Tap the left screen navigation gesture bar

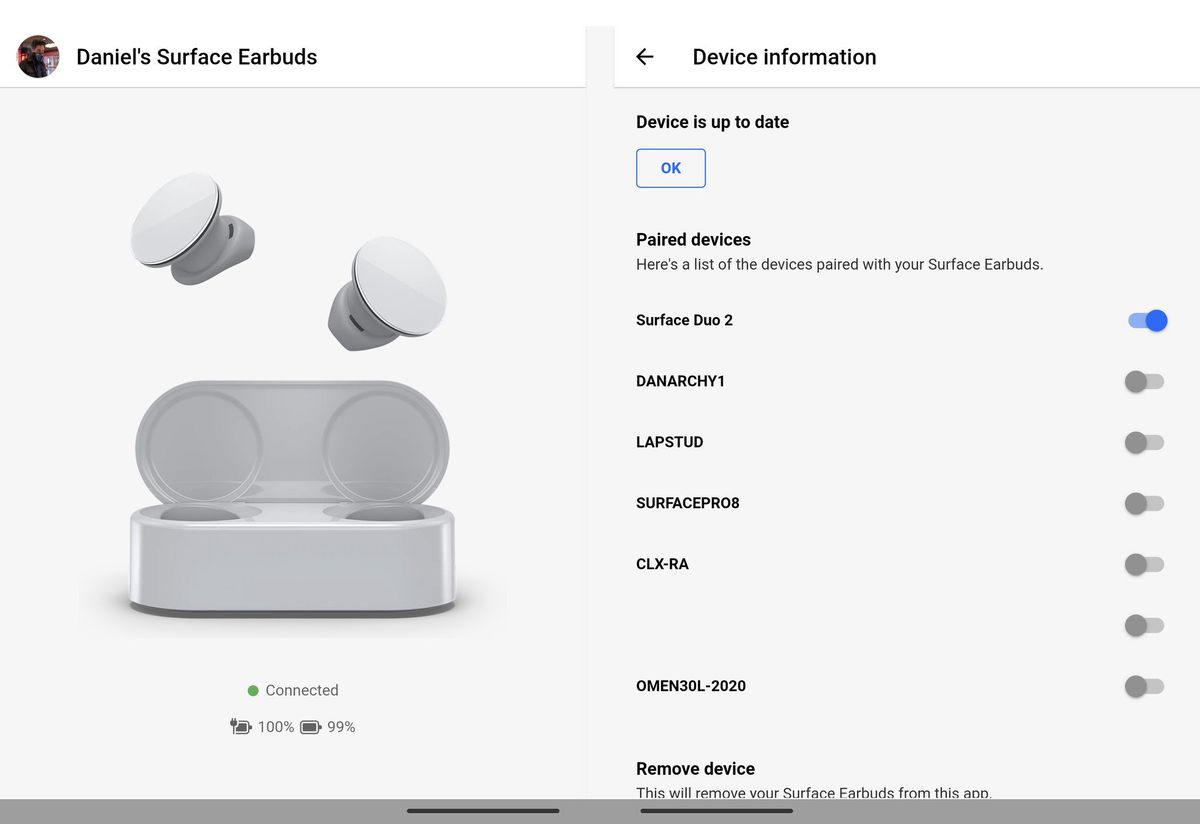[x=483, y=811]
